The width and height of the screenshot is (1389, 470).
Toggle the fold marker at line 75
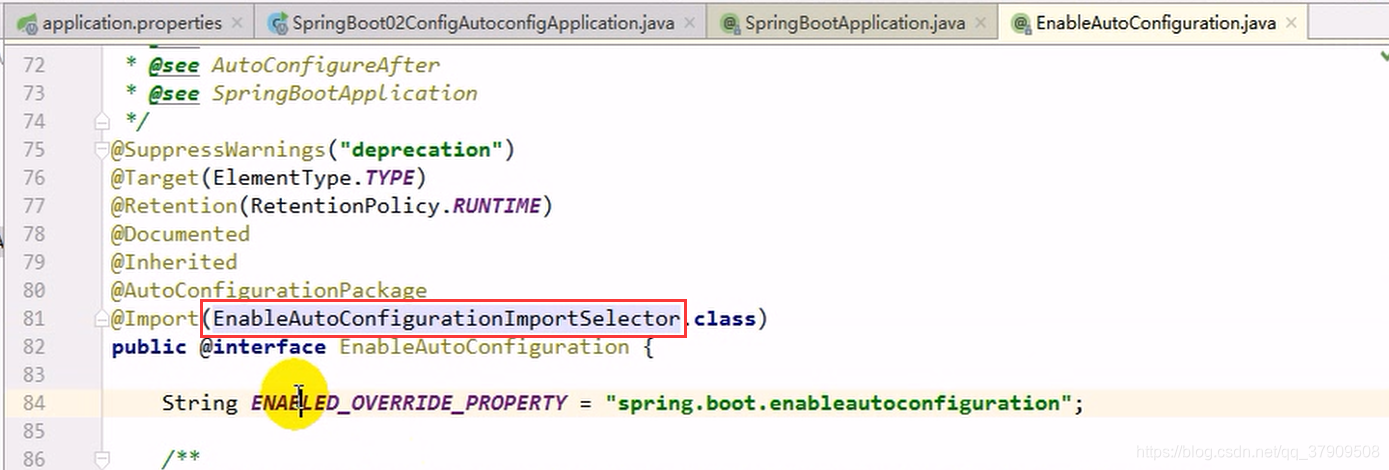tap(101, 150)
